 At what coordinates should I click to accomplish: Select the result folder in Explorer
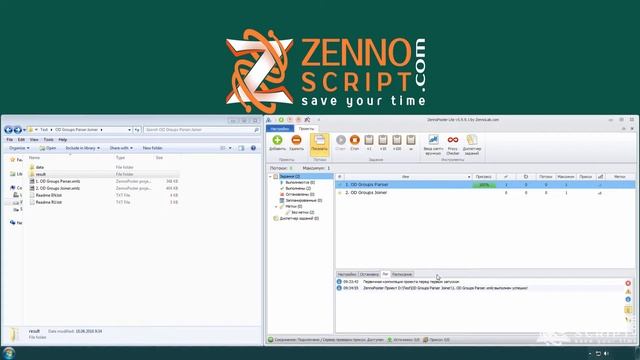pos(41,174)
